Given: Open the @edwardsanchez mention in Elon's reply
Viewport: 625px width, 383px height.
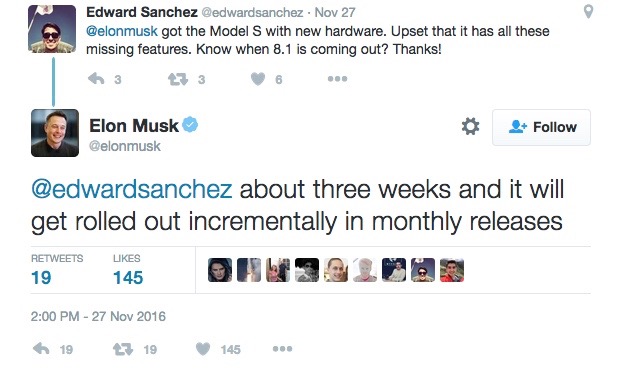Looking at the screenshot, I should (x=132, y=189).
